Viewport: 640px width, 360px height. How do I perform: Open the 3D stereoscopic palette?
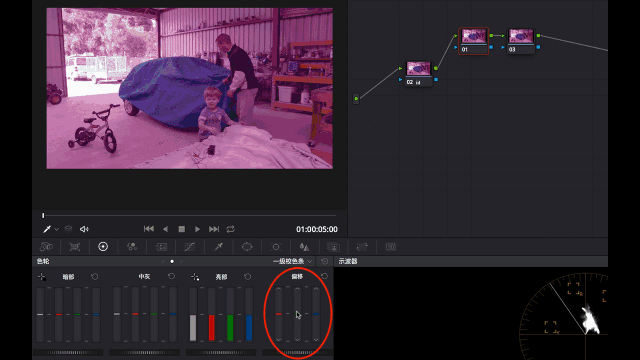click(x=391, y=247)
